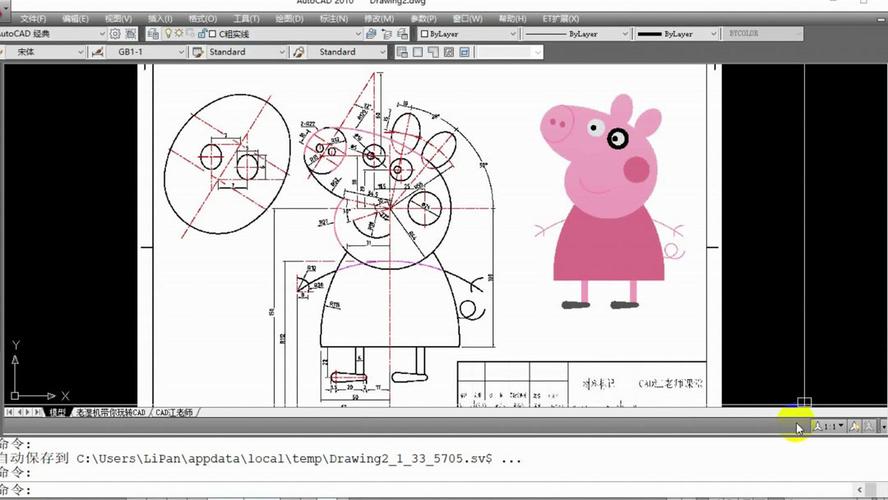Click the Table Style icon
This screenshot has height=500, width=888.
pos(198,52)
